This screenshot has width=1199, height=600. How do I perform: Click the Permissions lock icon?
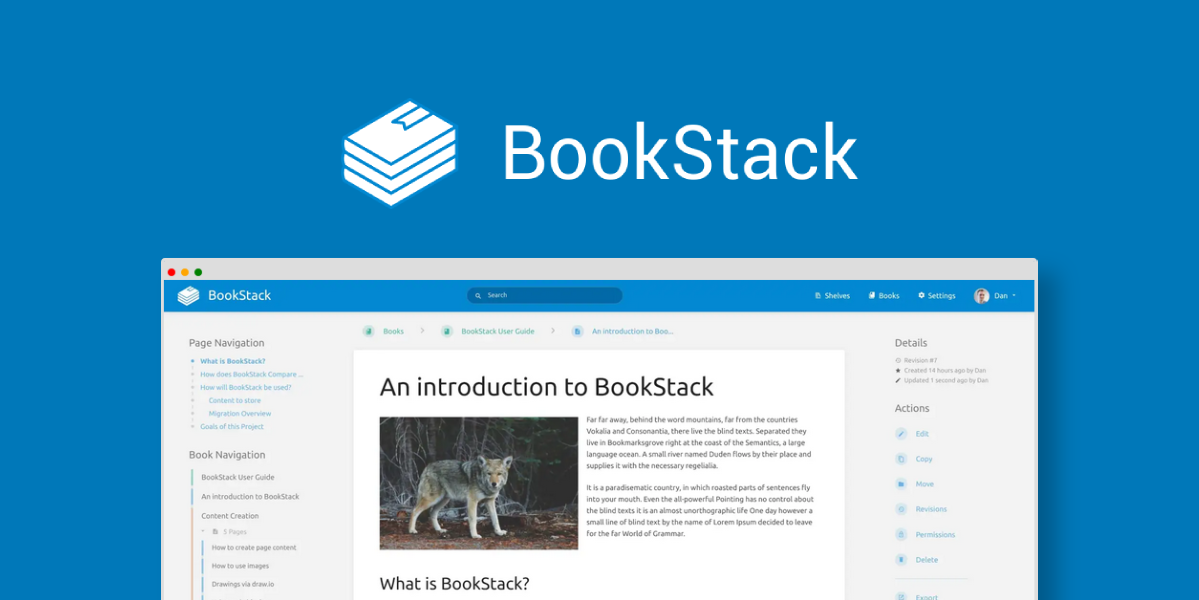pos(900,534)
